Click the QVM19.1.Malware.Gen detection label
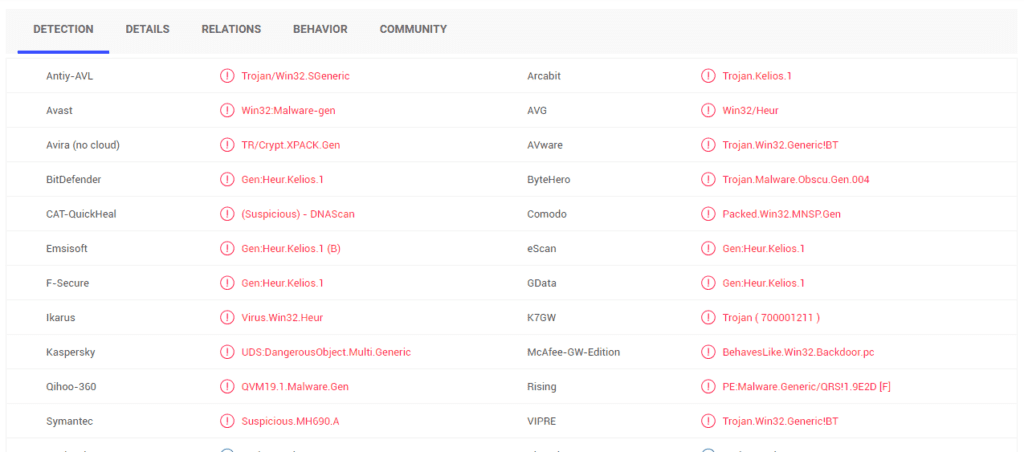The height and width of the screenshot is (452, 1024). [x=295, y=387]
